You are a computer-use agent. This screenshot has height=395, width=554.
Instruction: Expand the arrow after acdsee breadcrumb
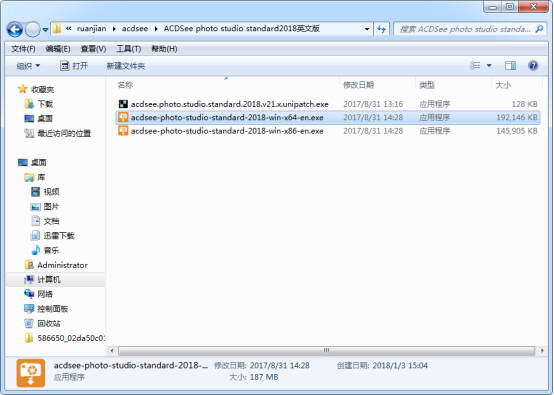[156, 29]
